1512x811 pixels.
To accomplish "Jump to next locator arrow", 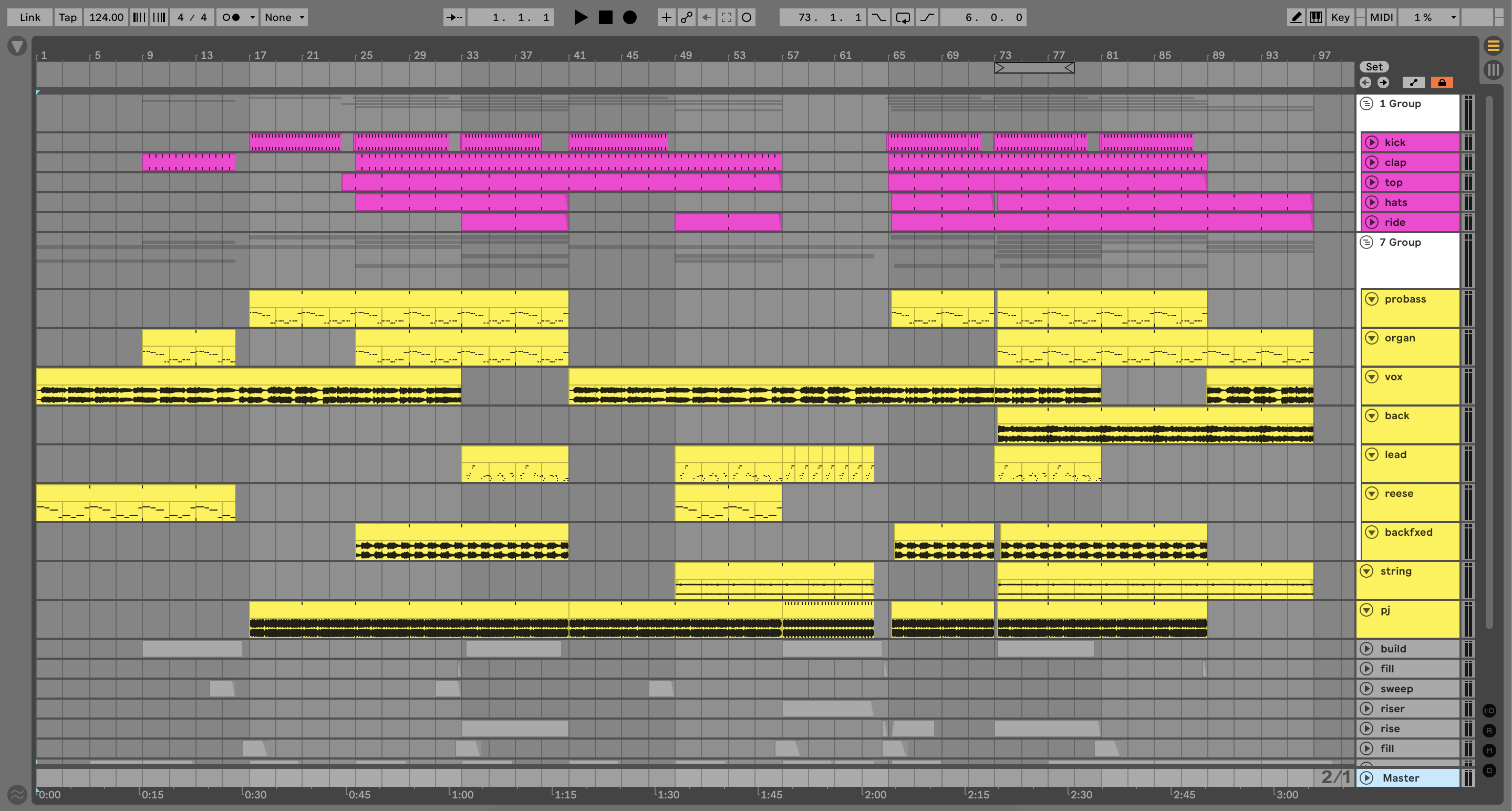I will pyautogui.click(x=1383, y=83).
